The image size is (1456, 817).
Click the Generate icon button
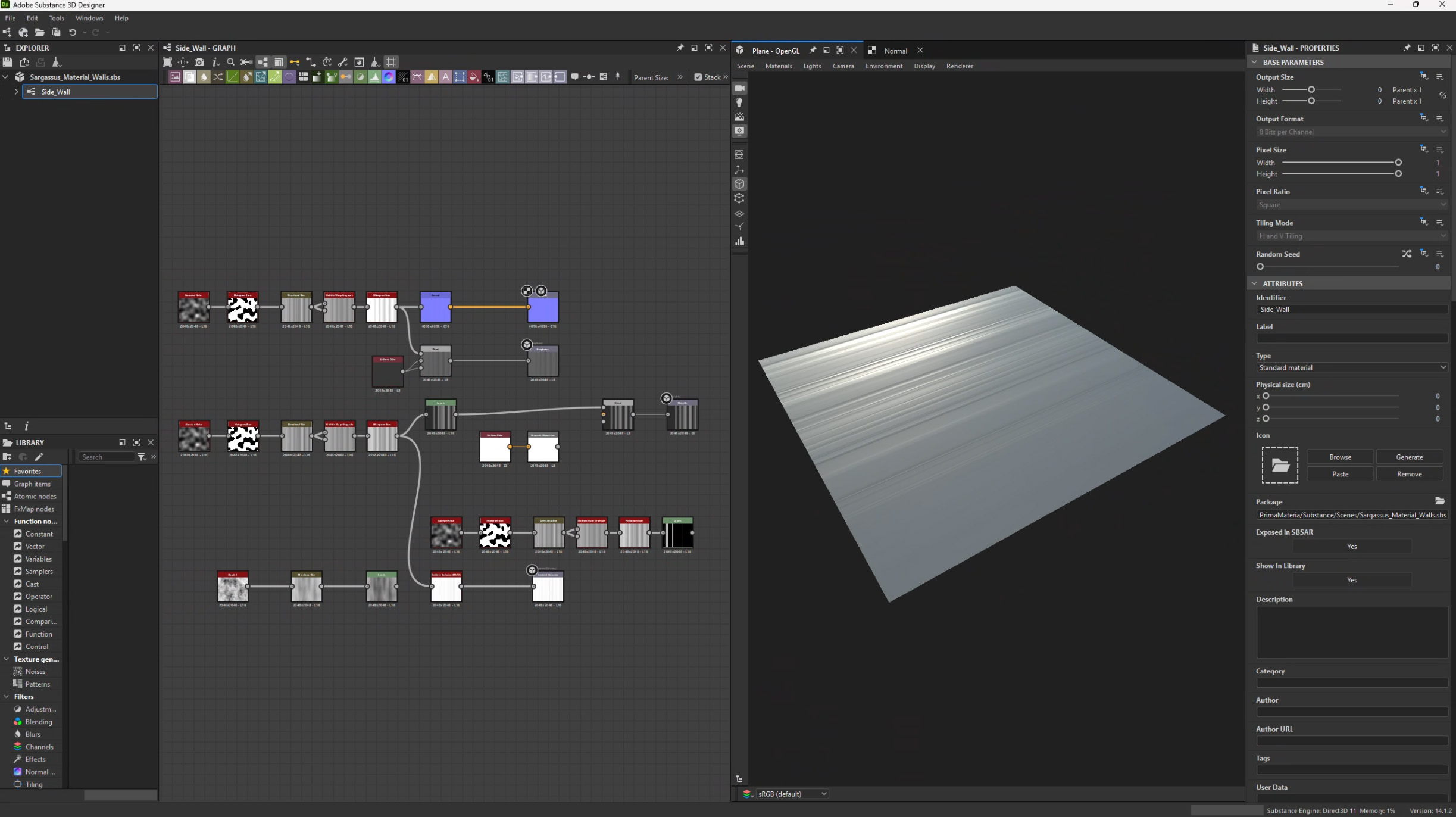click(1409, 457)
